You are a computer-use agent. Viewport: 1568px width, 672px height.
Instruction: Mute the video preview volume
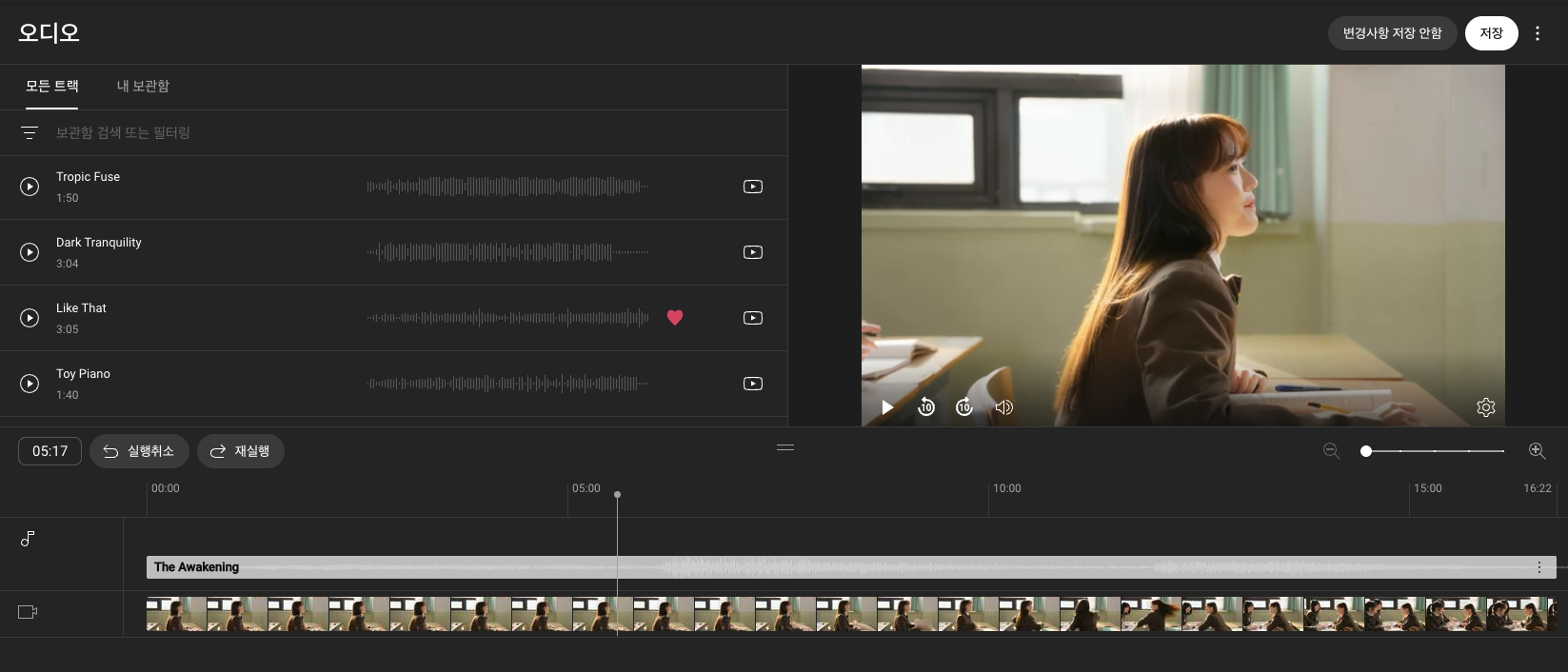(x=1003, y=407)
